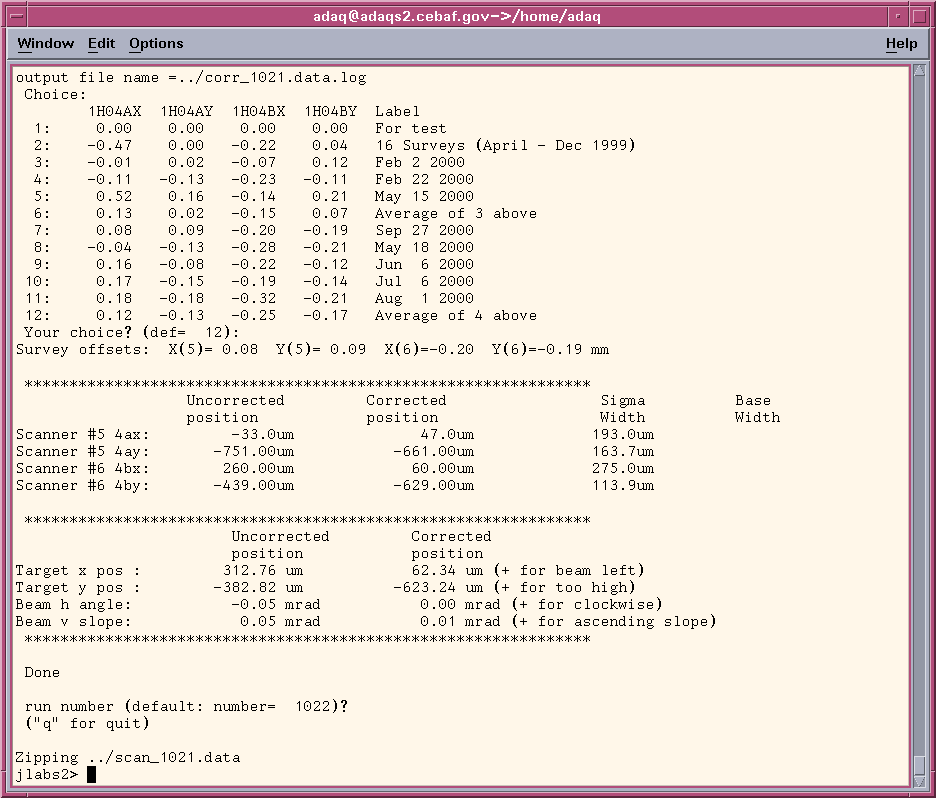The image size is (936, 798).
Task: Click the 'Scanner #5 4ay:' row label
Action: (82, 452)
